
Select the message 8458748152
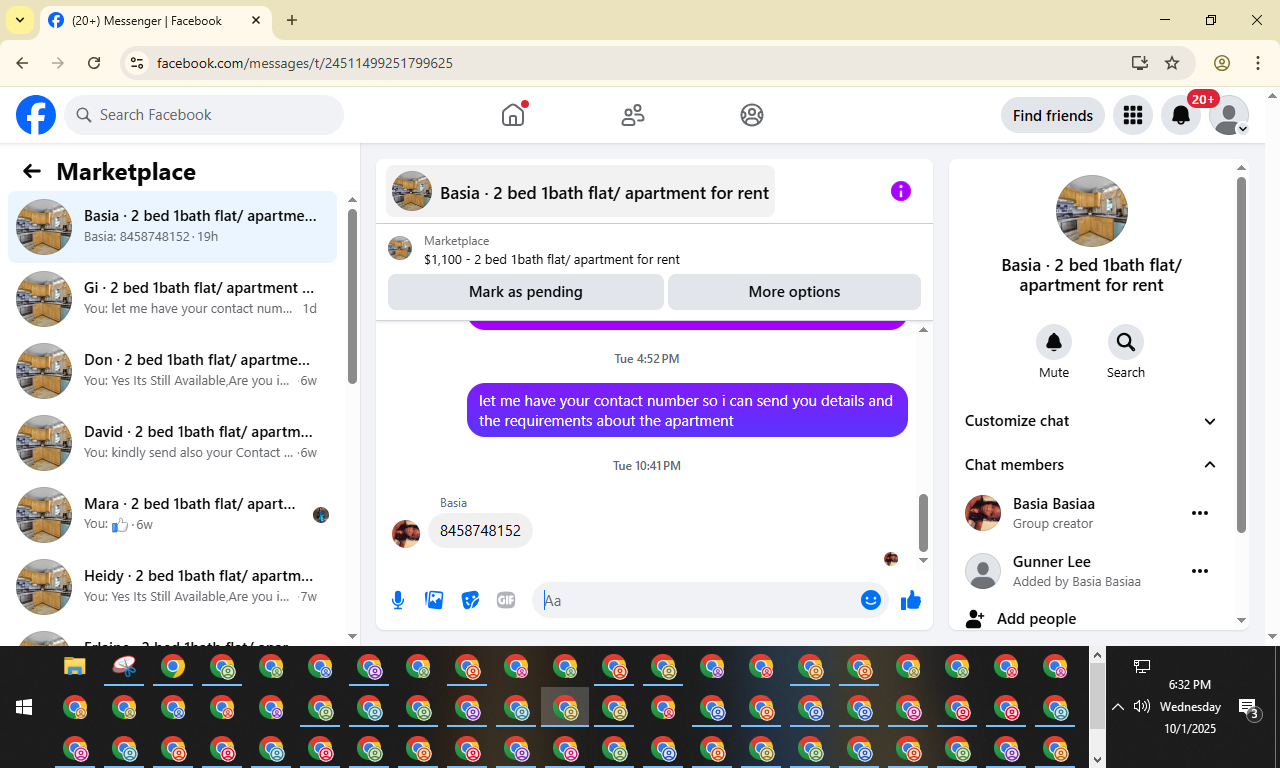(x=480, y=531)
